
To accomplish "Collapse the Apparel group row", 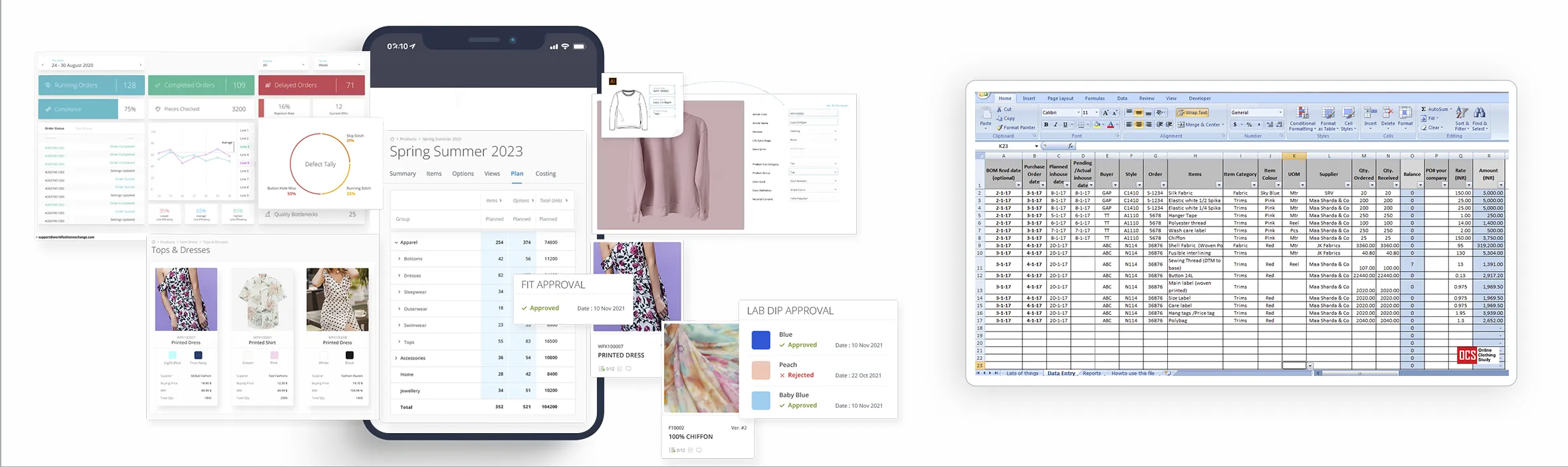I will pos(396,242).
